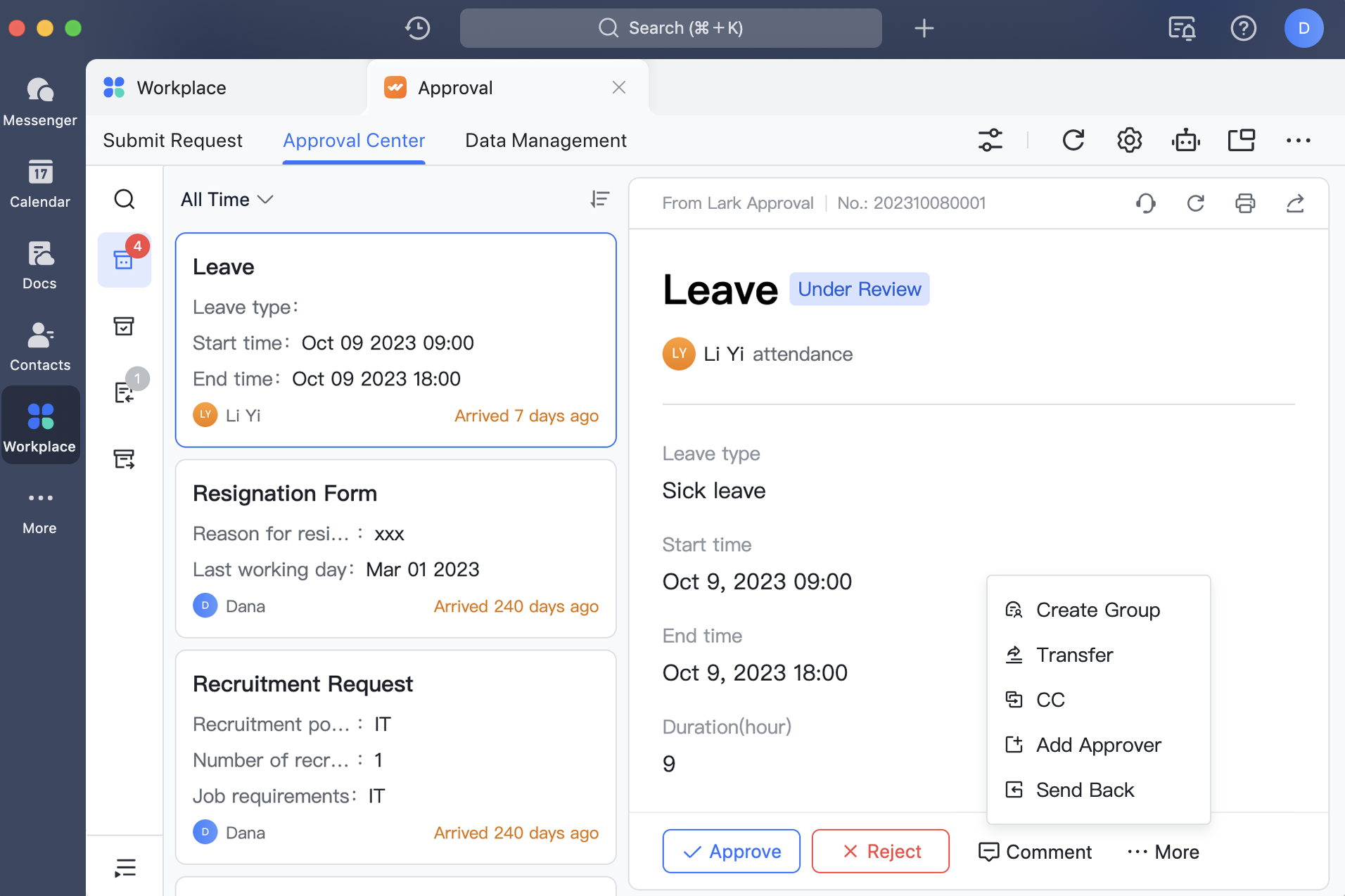Open the All Time filter dropdown
Screen dimensions: 1345x896
coord(226,200)
